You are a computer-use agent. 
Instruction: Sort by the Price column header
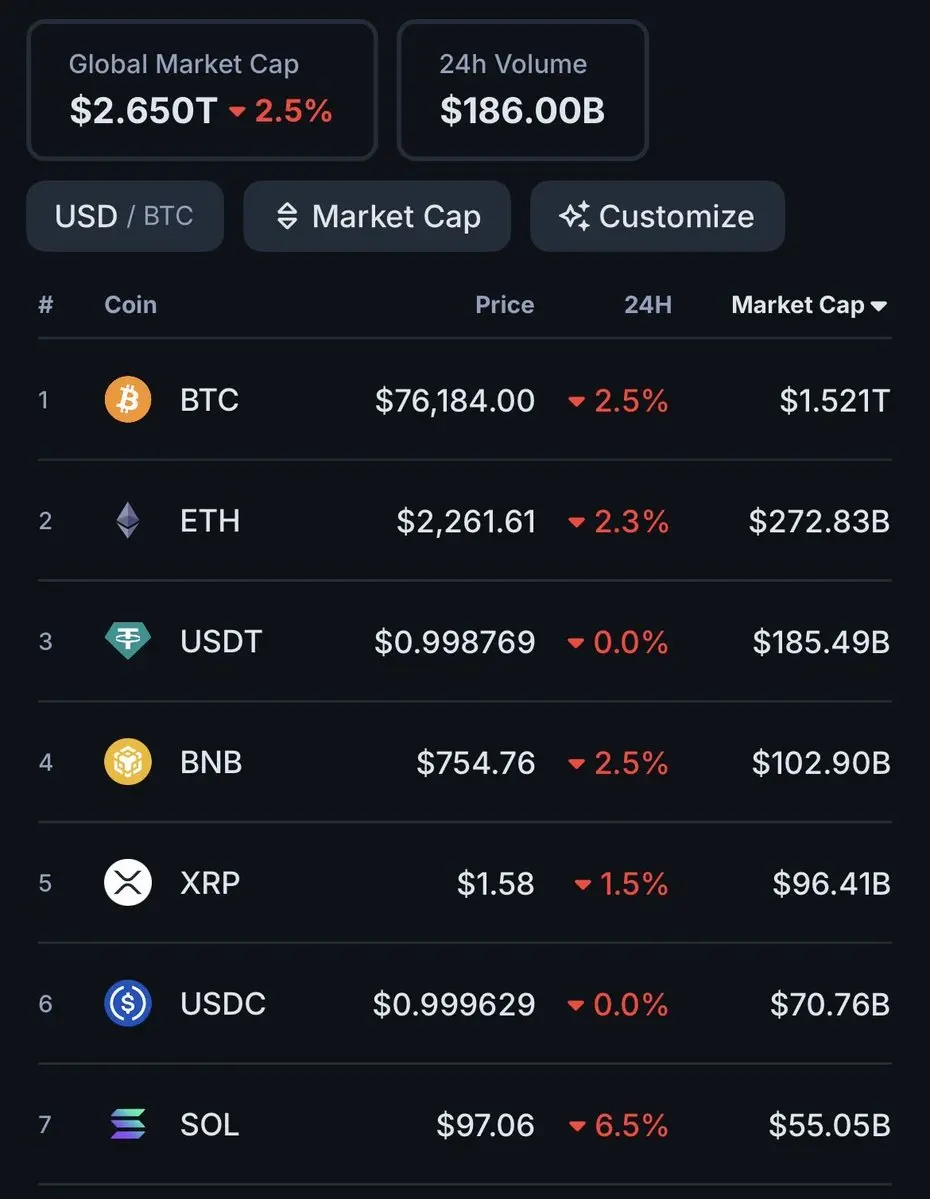[504, 305]
